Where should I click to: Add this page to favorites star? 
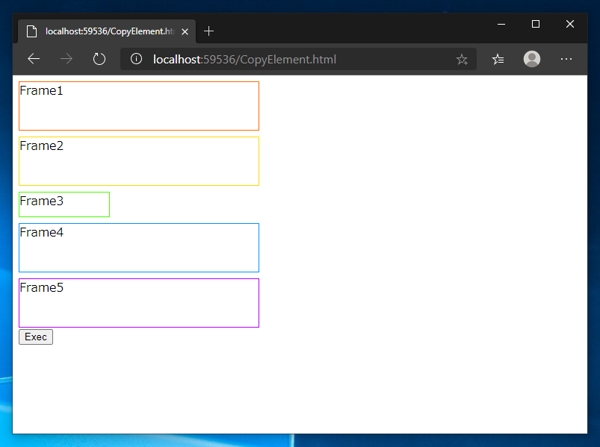(x=462, y=59)
